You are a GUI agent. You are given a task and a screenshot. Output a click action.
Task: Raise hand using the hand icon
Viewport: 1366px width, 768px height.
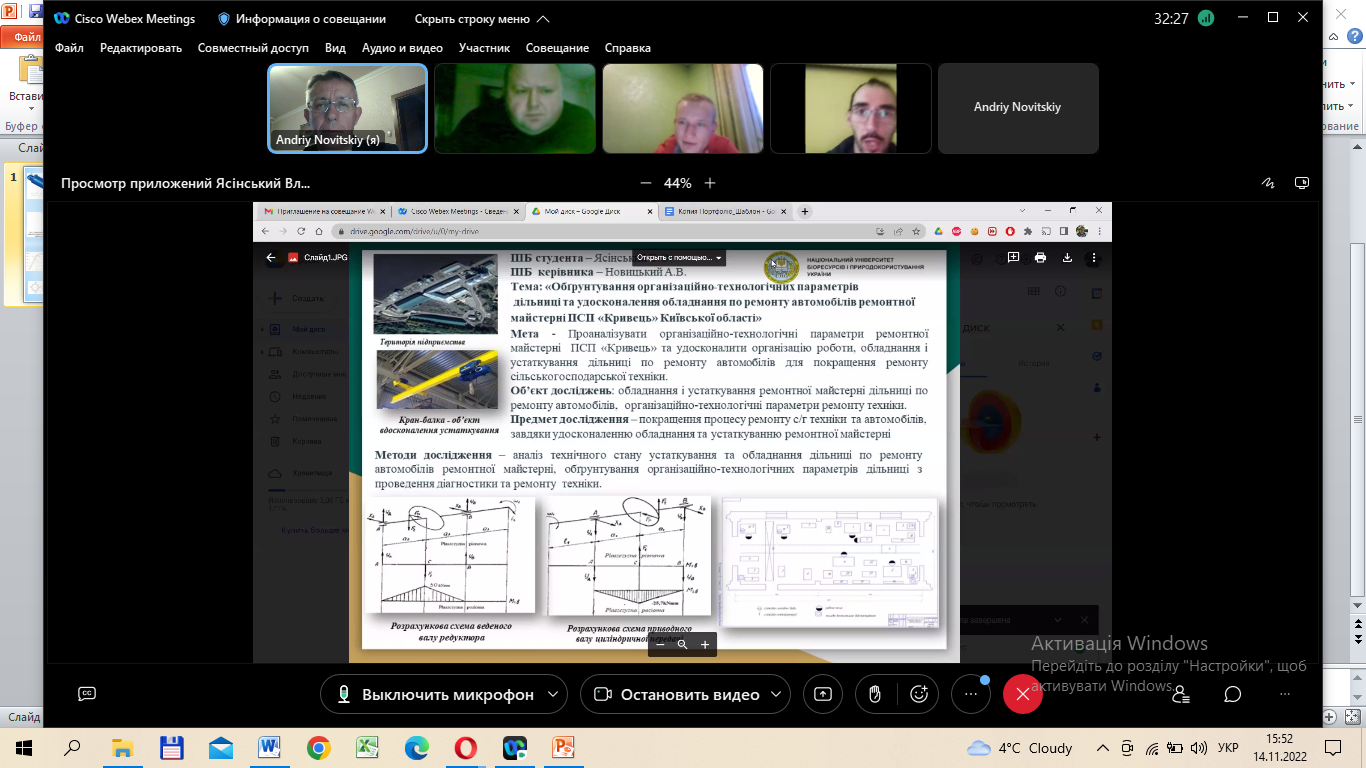click(x=875, y=694)
